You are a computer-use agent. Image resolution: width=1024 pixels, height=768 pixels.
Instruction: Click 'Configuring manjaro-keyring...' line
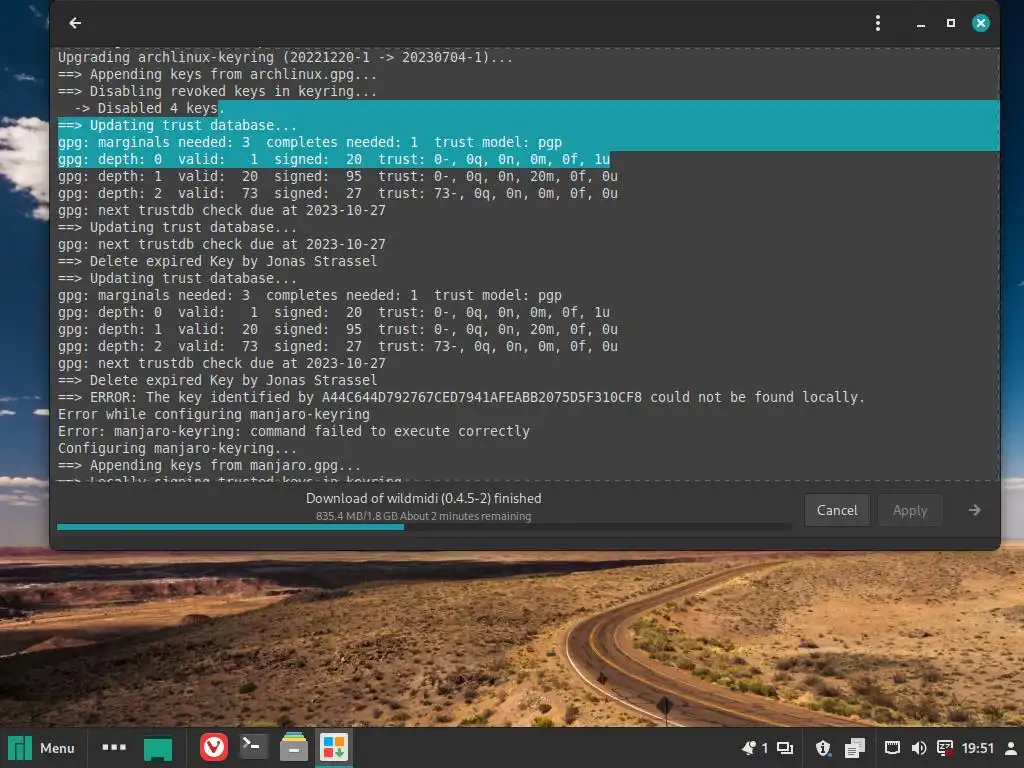pyautogui.click(x=177, y=448)
